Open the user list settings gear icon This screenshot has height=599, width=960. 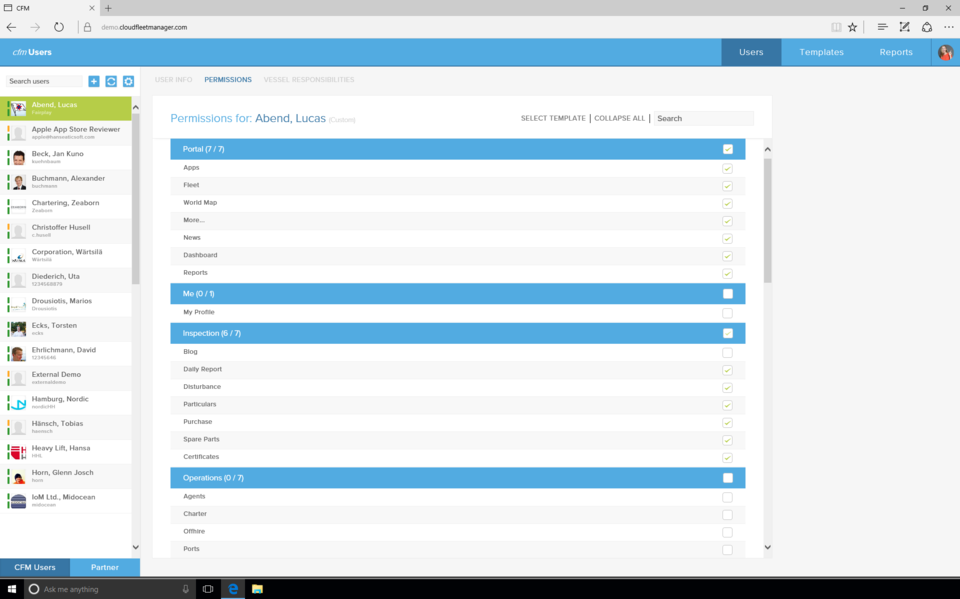pyautogui.click(x=128, y=81)
